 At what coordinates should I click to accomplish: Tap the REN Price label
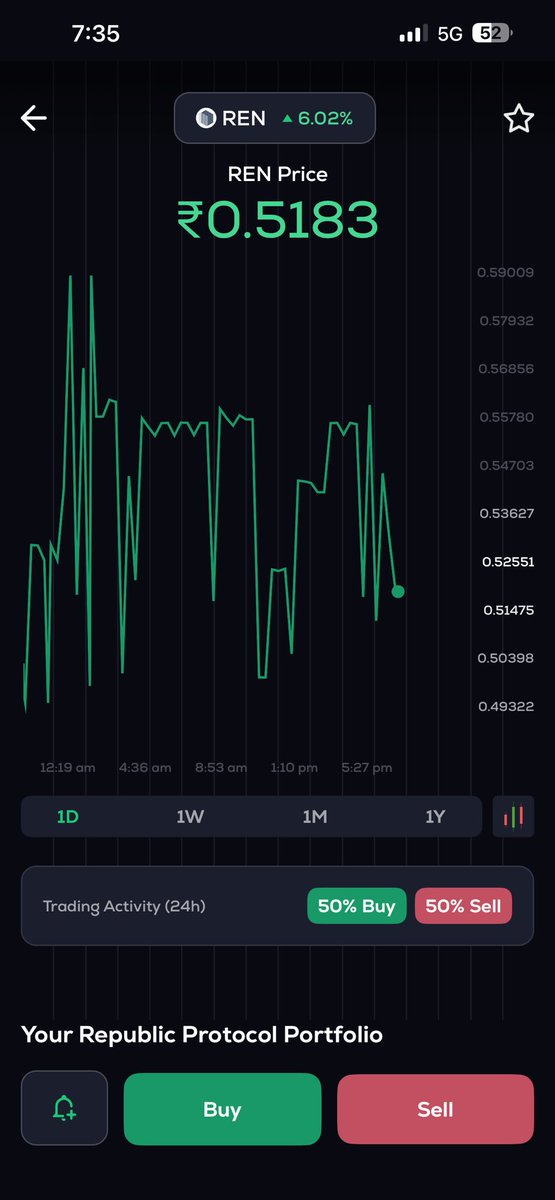coord(277,174)
